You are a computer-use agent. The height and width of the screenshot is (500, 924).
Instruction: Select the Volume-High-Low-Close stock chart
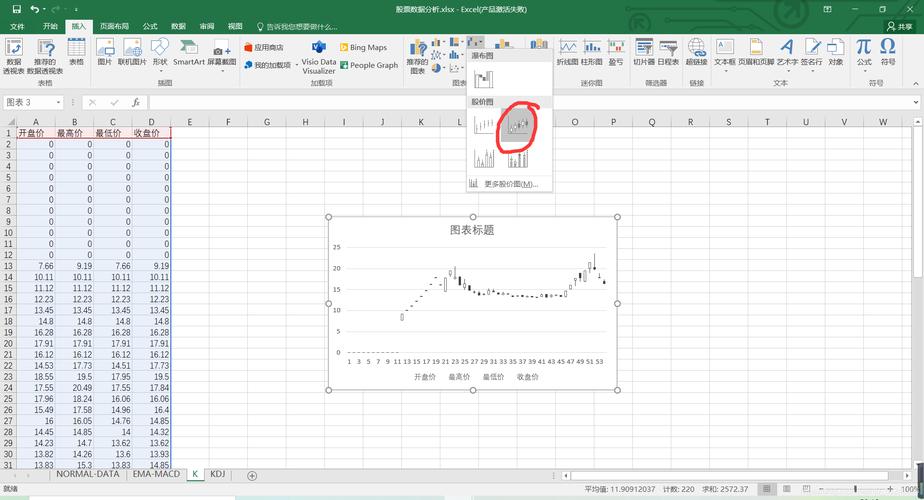(x=484, y=158)
